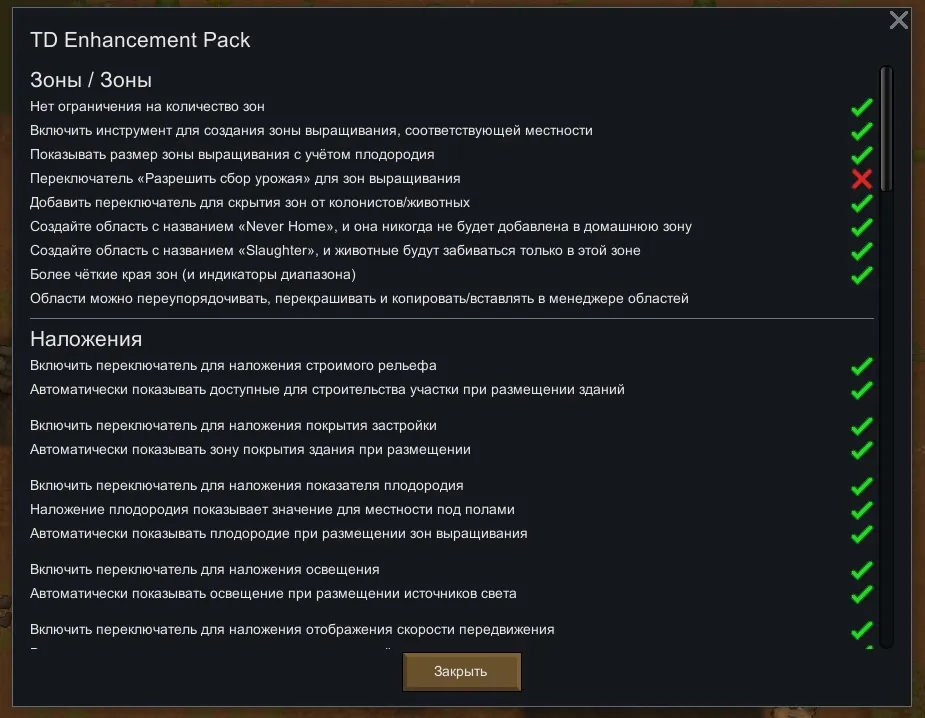Viewport: 925px width, 718px height.
Task: Toggle «Показывать размер зоны выращивания» checkmark
Action: pyautogui.click(x=861, y=155)
